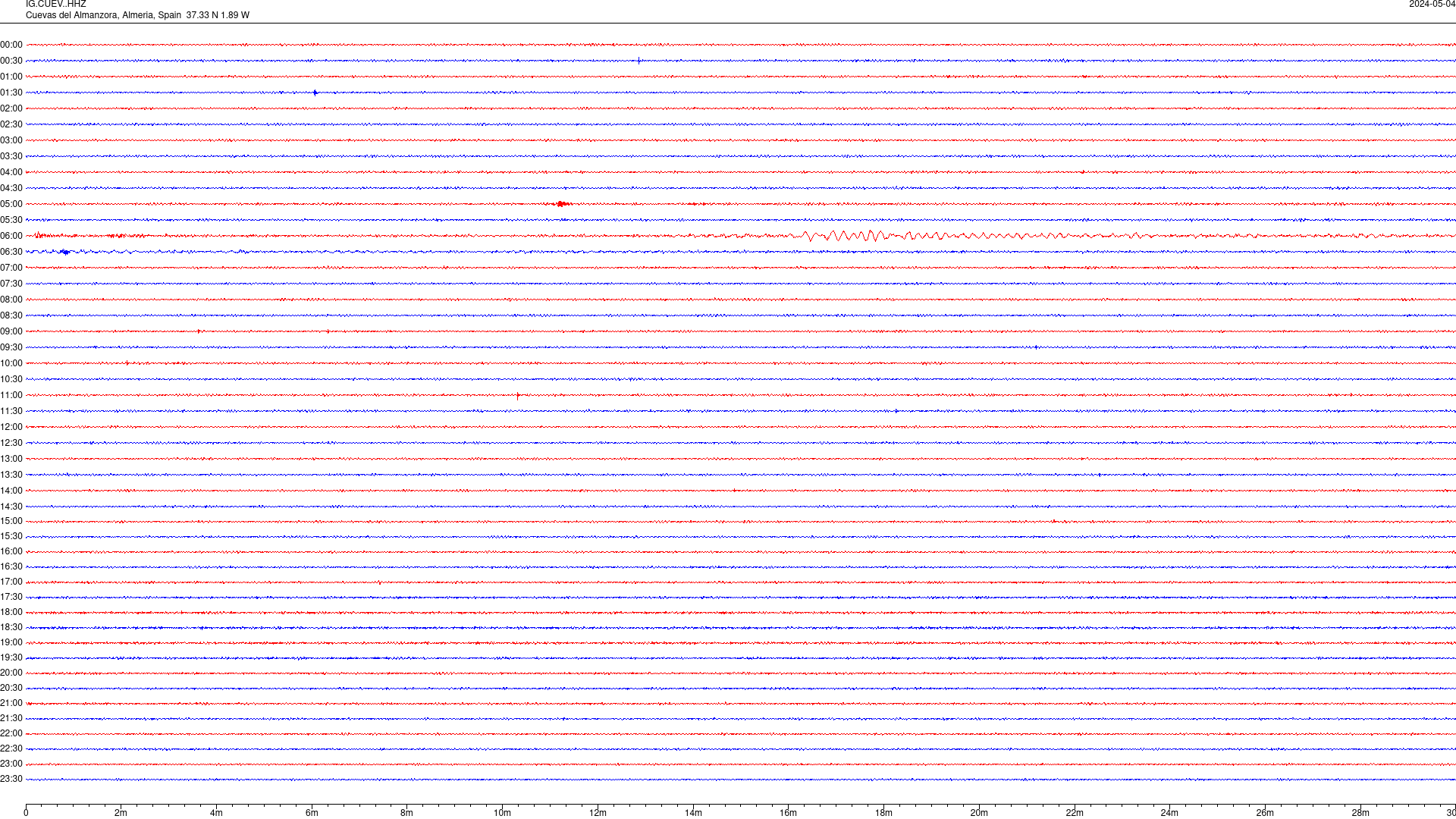The image size is (1456, 819).
Task: Click the blue spike on 00:30 trace
Action: pyautogui.click(x=639, y=61)
